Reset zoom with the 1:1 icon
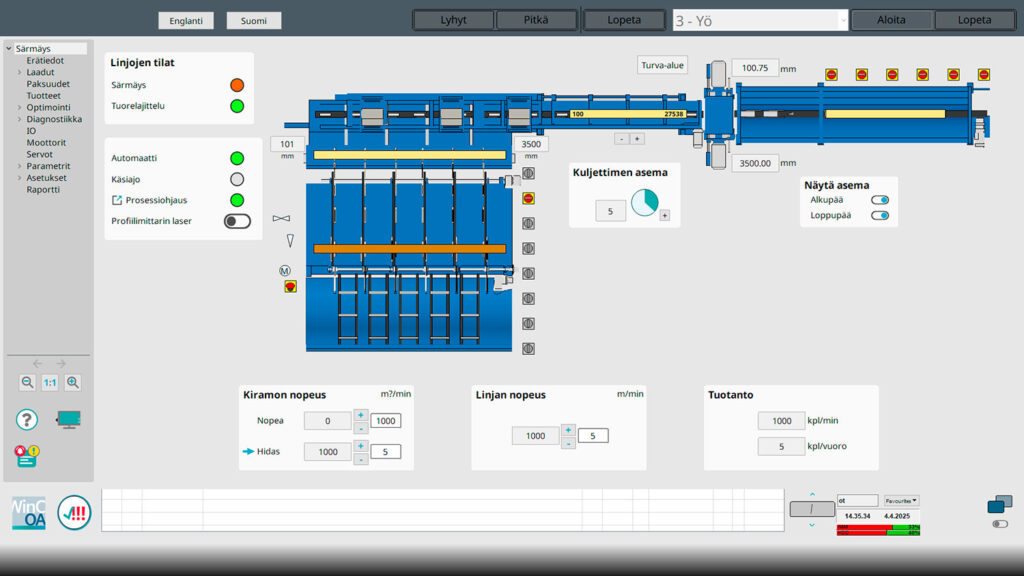1024x576 pixels. point(50,382)
